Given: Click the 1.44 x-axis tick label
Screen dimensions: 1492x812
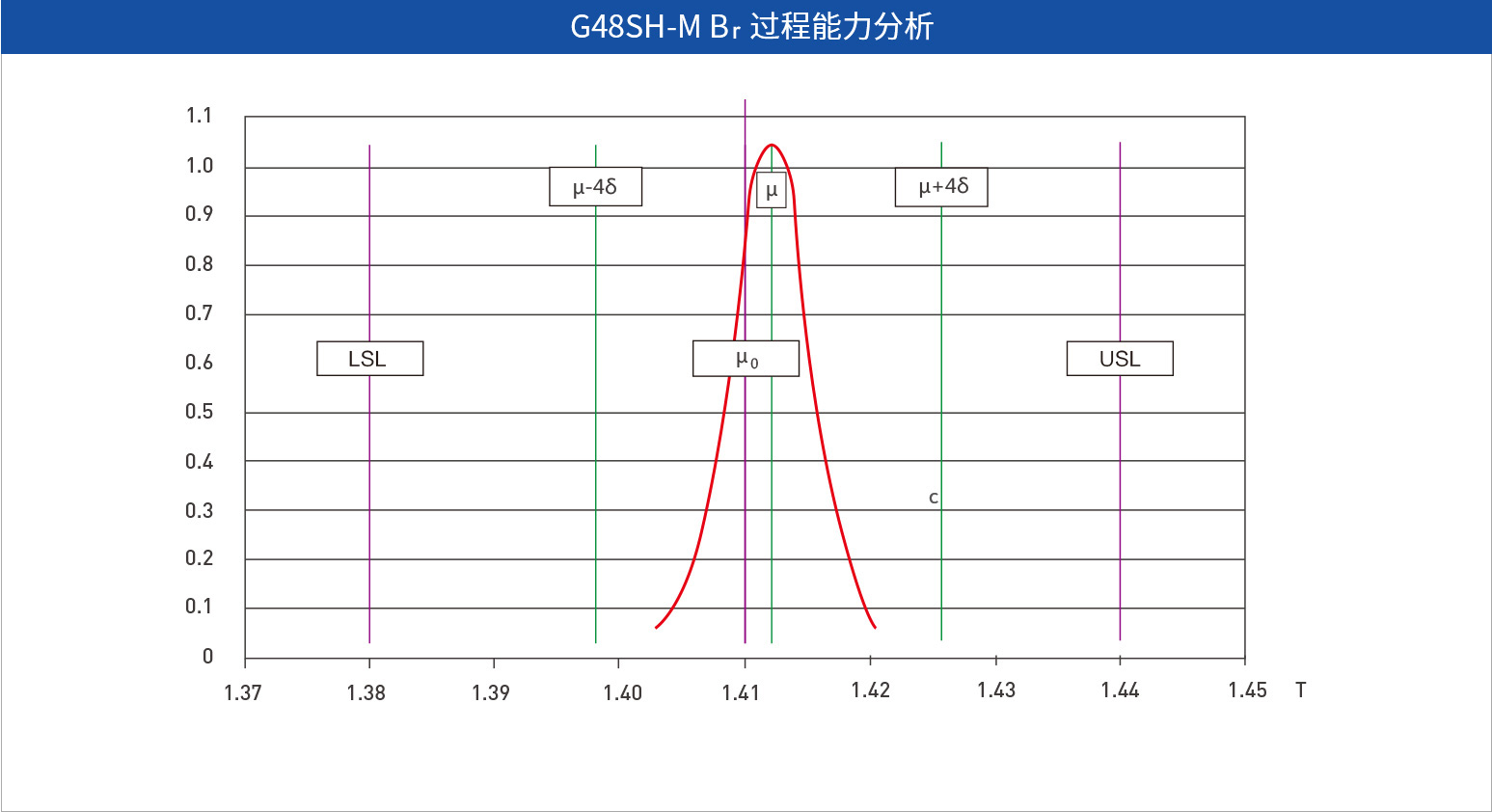Looking at the screenshot, I should pos(1119,690).
